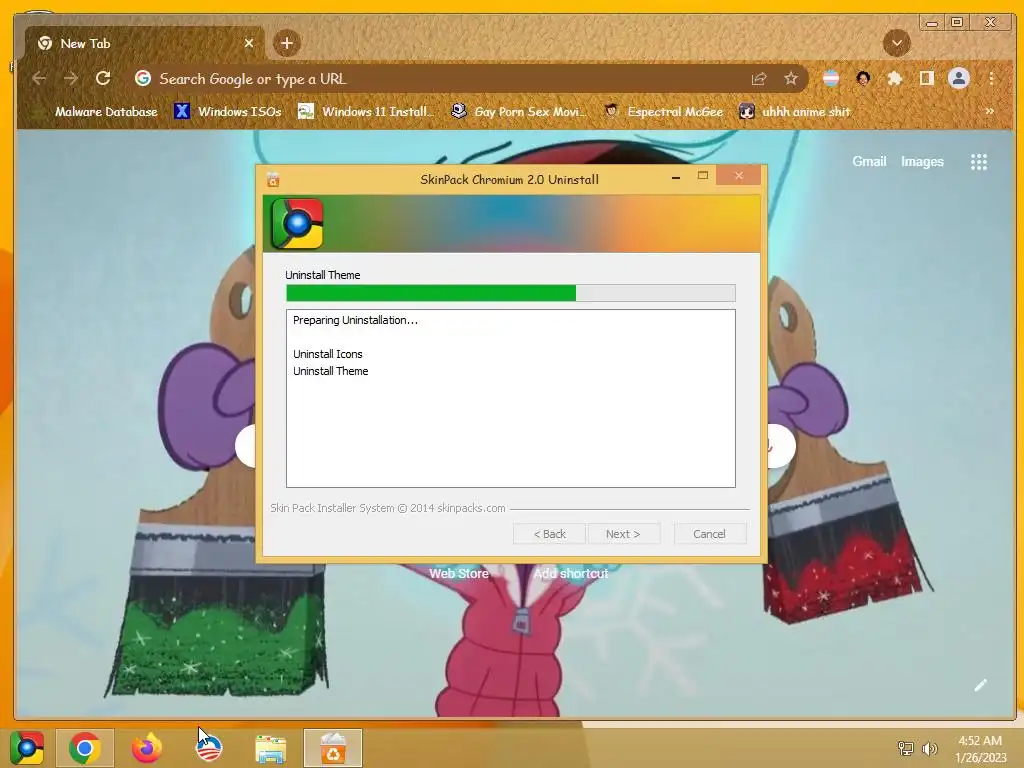
Task: Click the Back button in the uninstaller
Action: pyautogui.click(x=550, y=534)
